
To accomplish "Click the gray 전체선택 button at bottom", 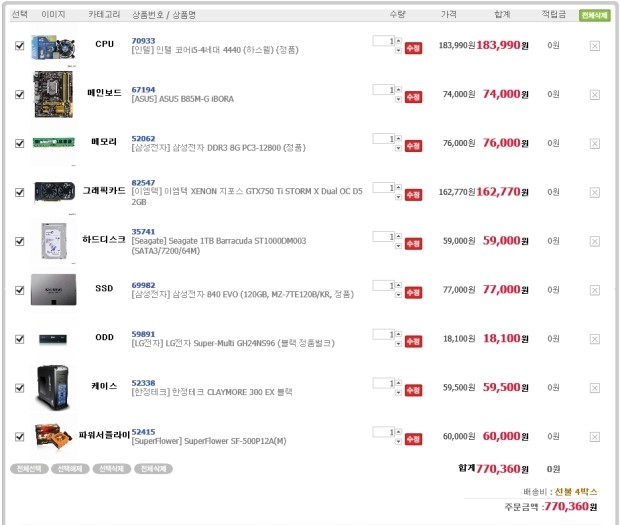I will (29, 469).
